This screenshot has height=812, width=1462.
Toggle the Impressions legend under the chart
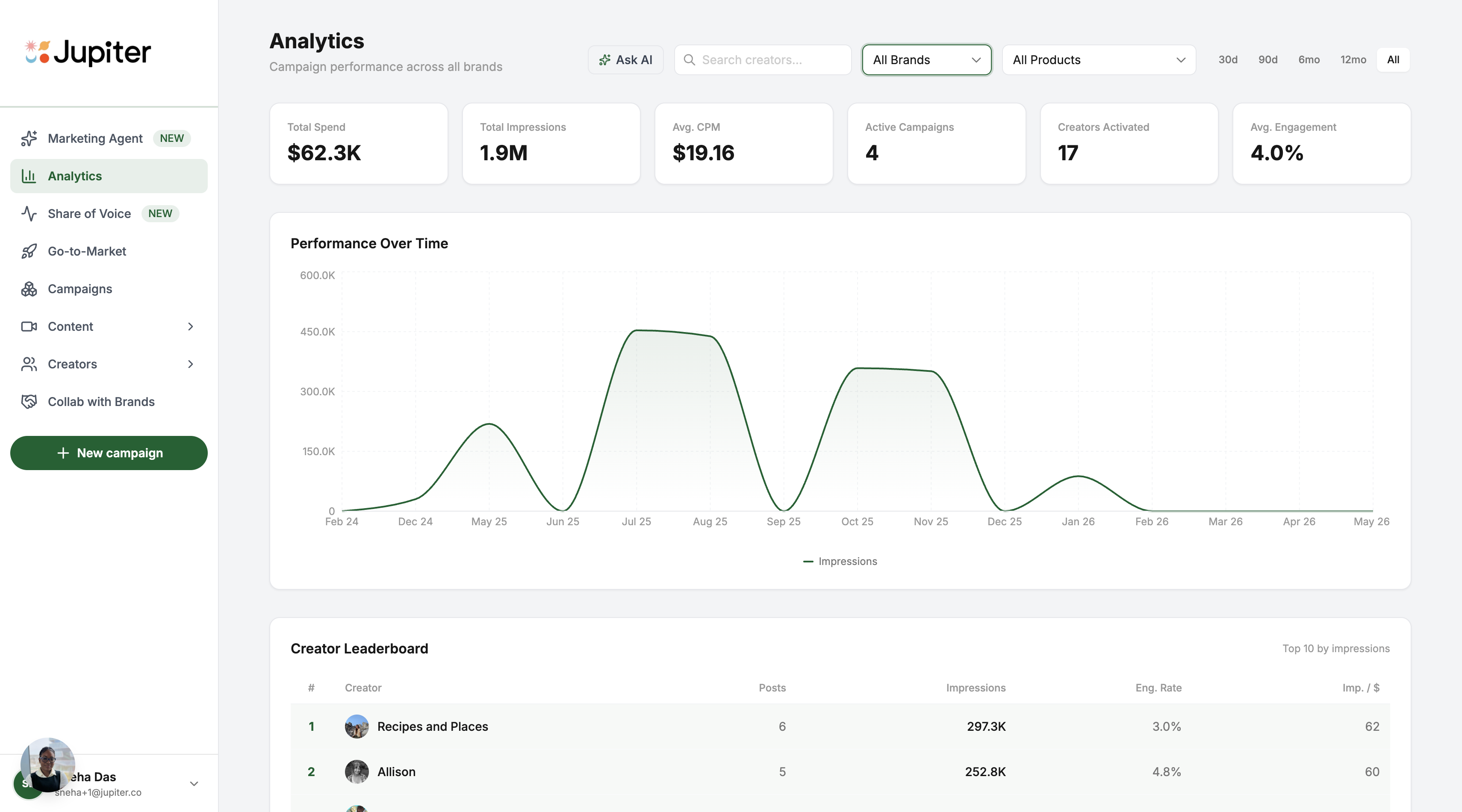[x=840, y=561]
